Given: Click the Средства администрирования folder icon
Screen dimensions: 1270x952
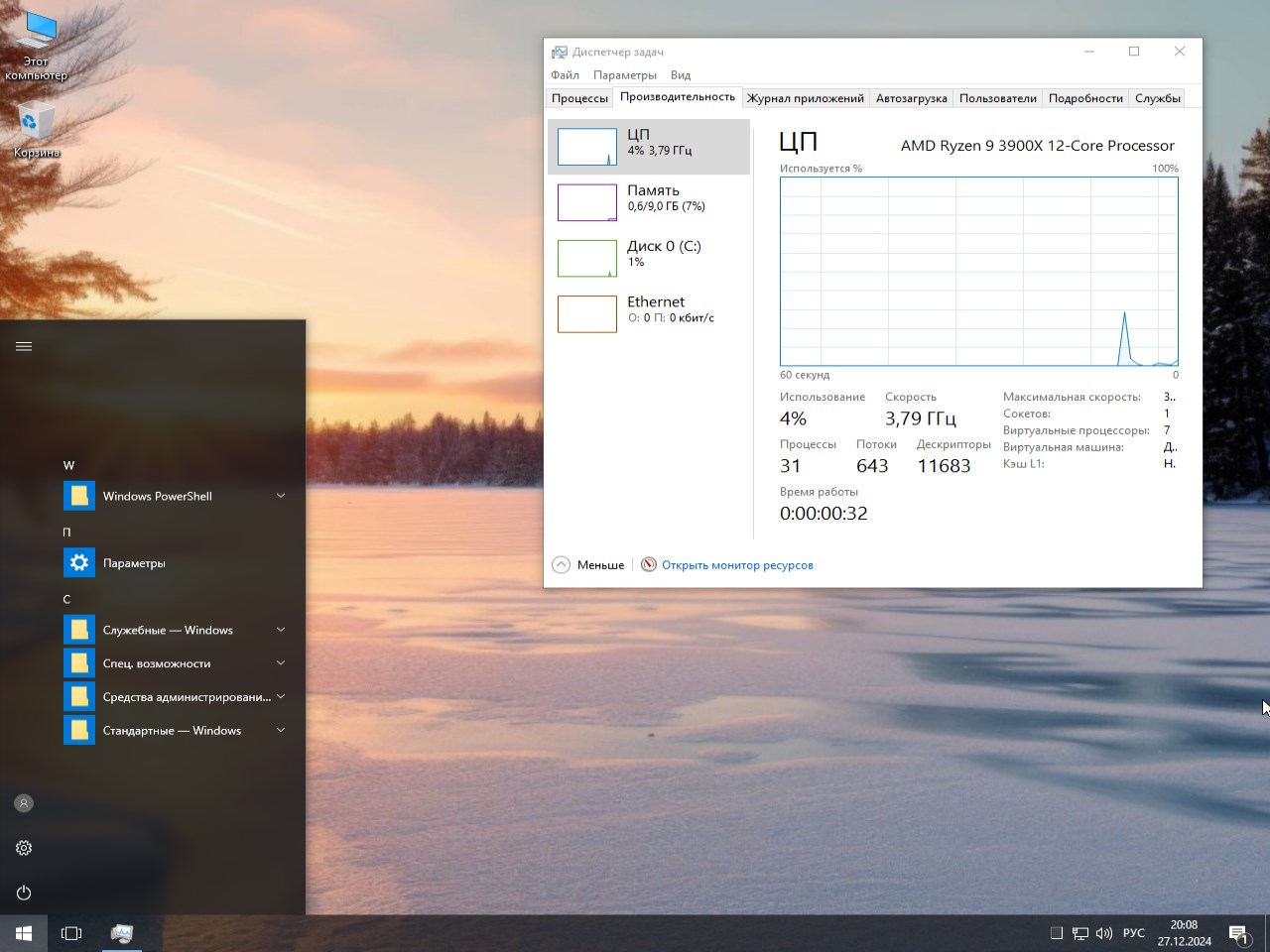Looking at the screenshot, I should 79,696.
